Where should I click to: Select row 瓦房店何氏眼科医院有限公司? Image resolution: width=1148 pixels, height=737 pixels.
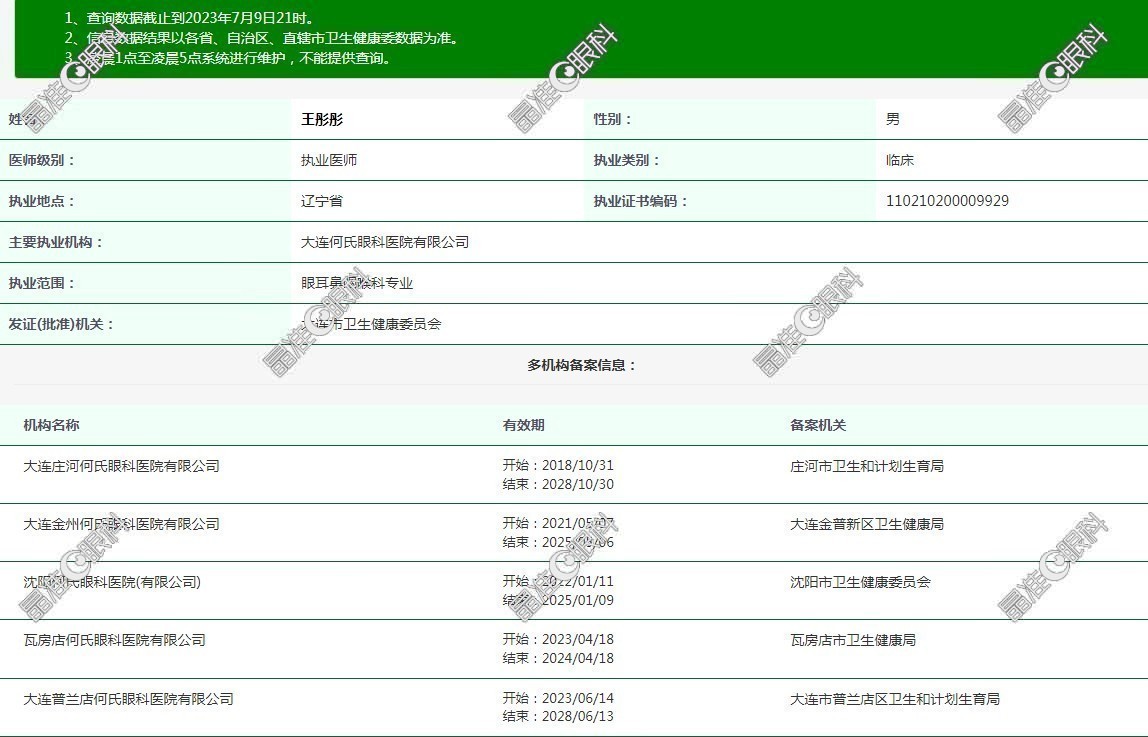pos(114,640)
